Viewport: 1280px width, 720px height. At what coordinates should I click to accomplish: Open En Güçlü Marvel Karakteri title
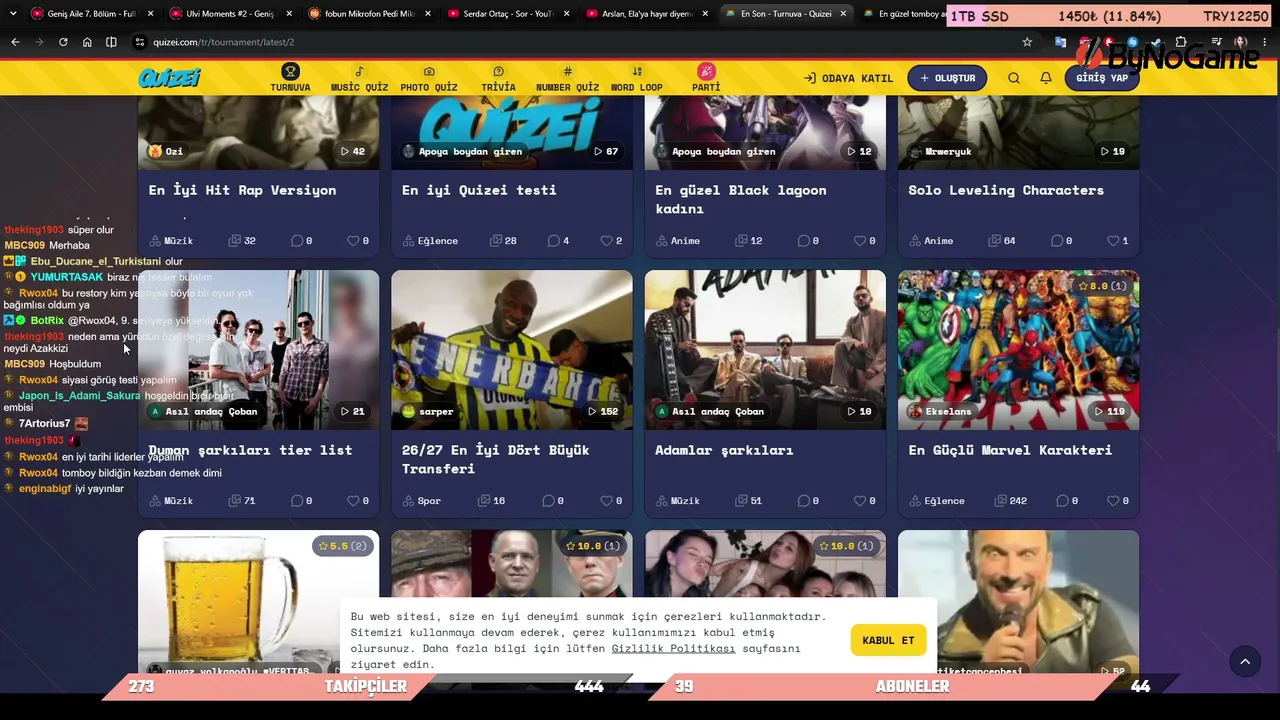click(x=1010, y=450)
